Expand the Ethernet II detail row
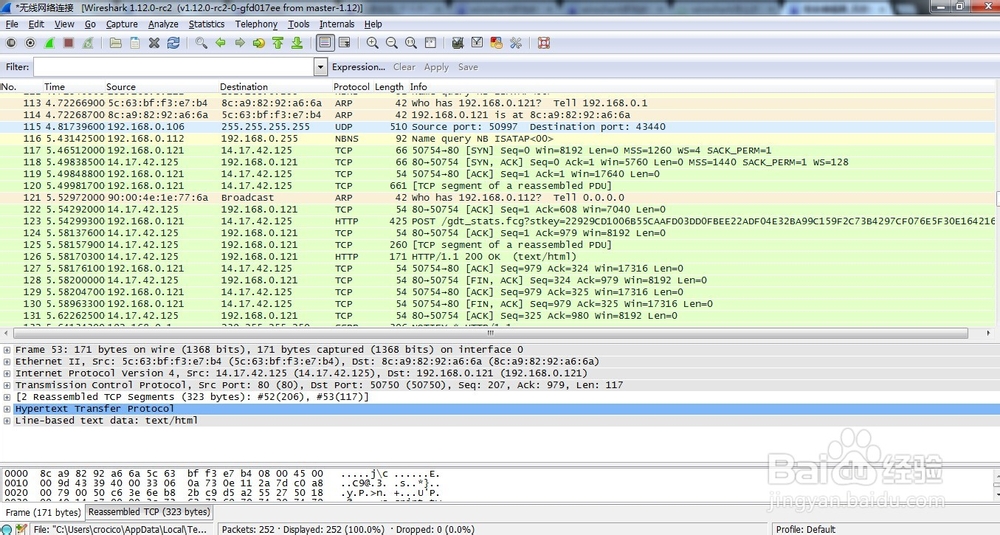Viewport: 1000px width, 535px height. coord(7,362)
